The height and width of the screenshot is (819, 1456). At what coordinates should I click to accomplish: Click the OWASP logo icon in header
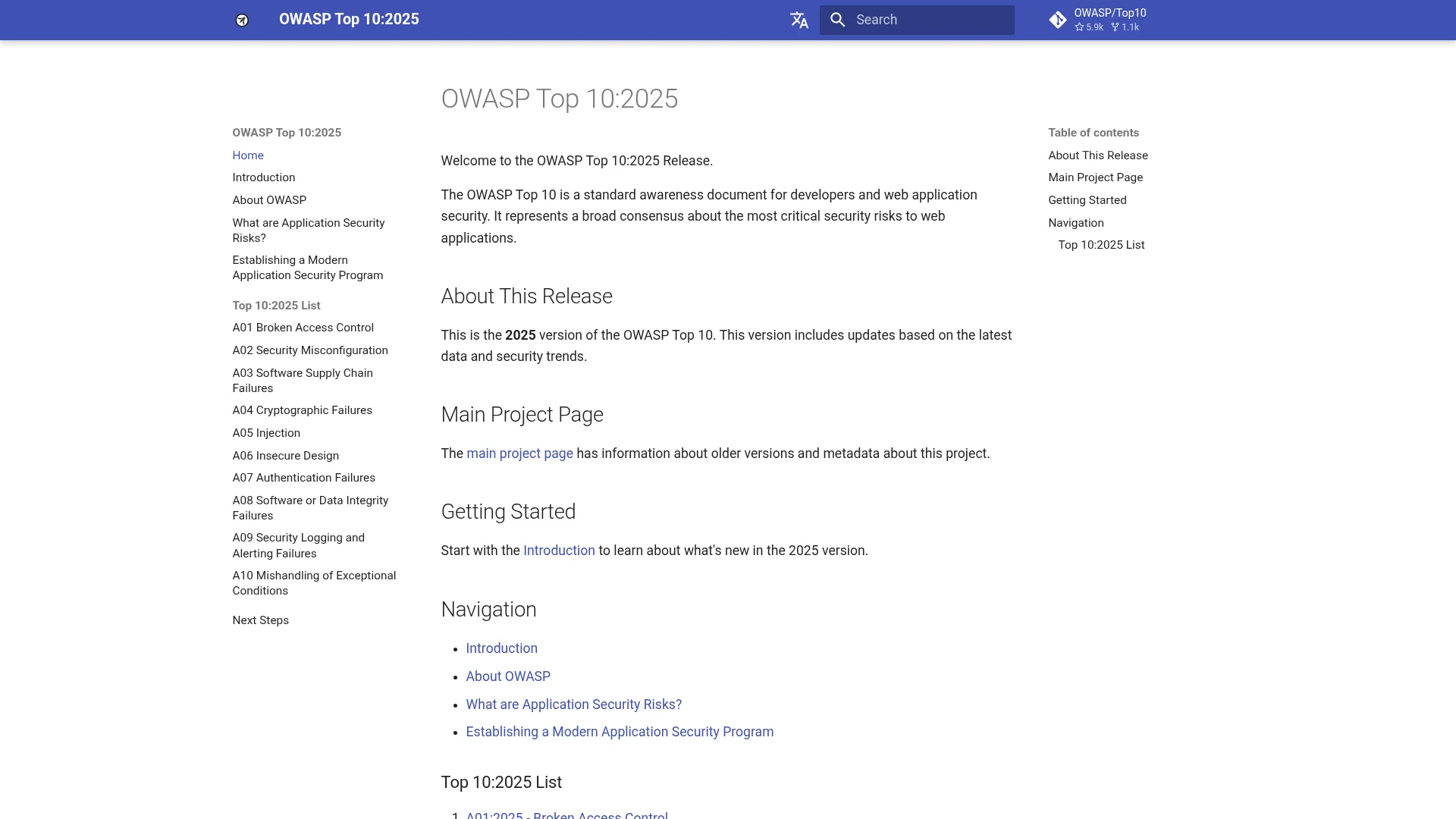(x=242, y=20)
